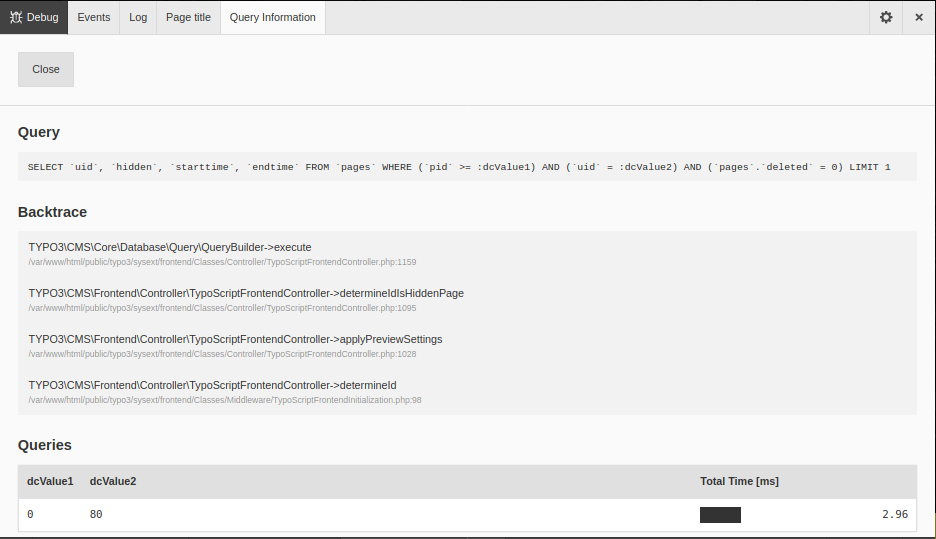936x539 pixels.
Task: Click the dcValue1 column header
Action: 50,481
